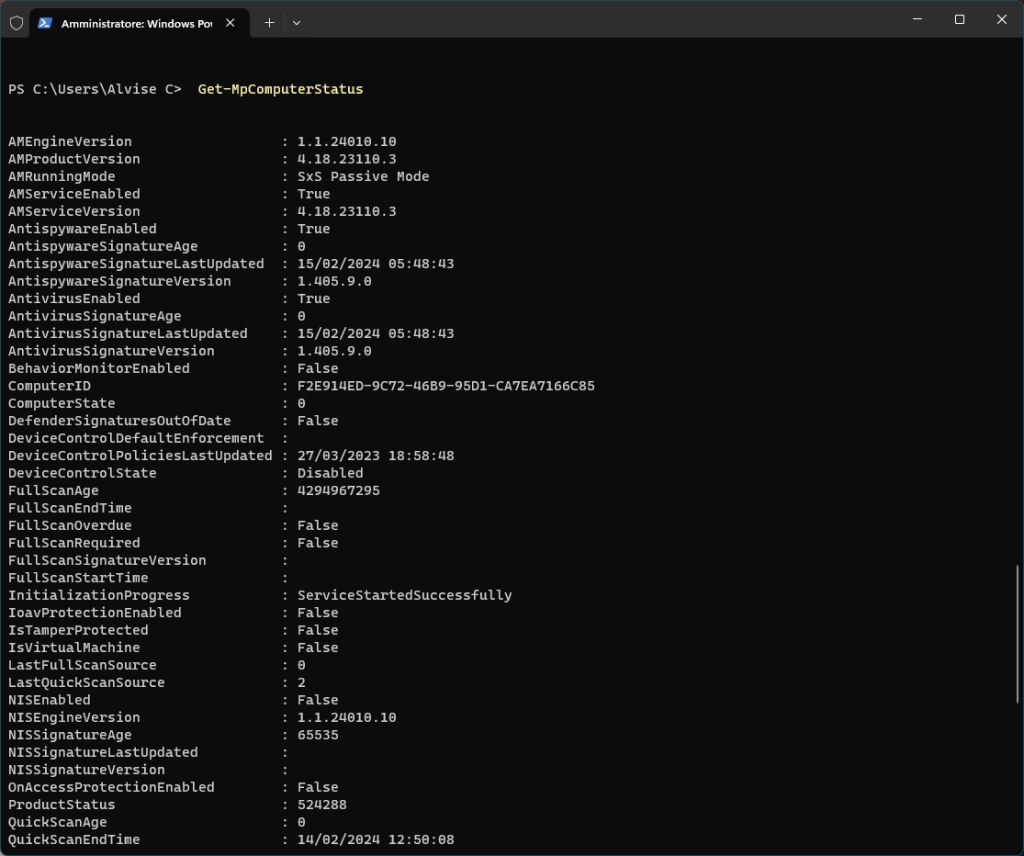Click the FullScanAge value 4294967295
This screenshot has width=1024, height=856.
click(x=338, y=491)
